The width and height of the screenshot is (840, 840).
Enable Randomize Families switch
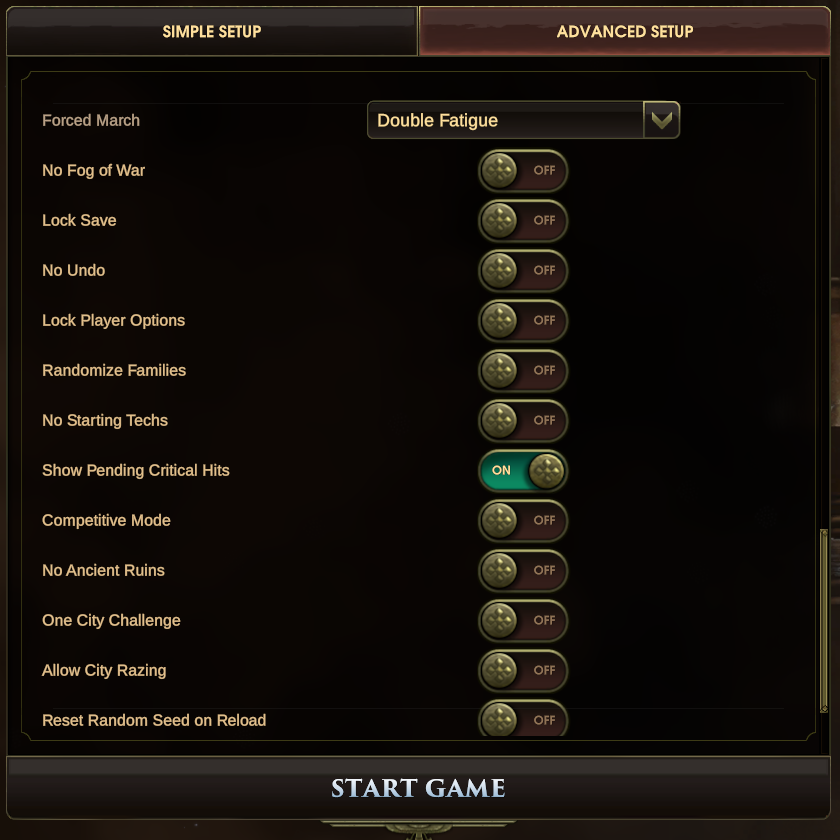tap(523, 370)
